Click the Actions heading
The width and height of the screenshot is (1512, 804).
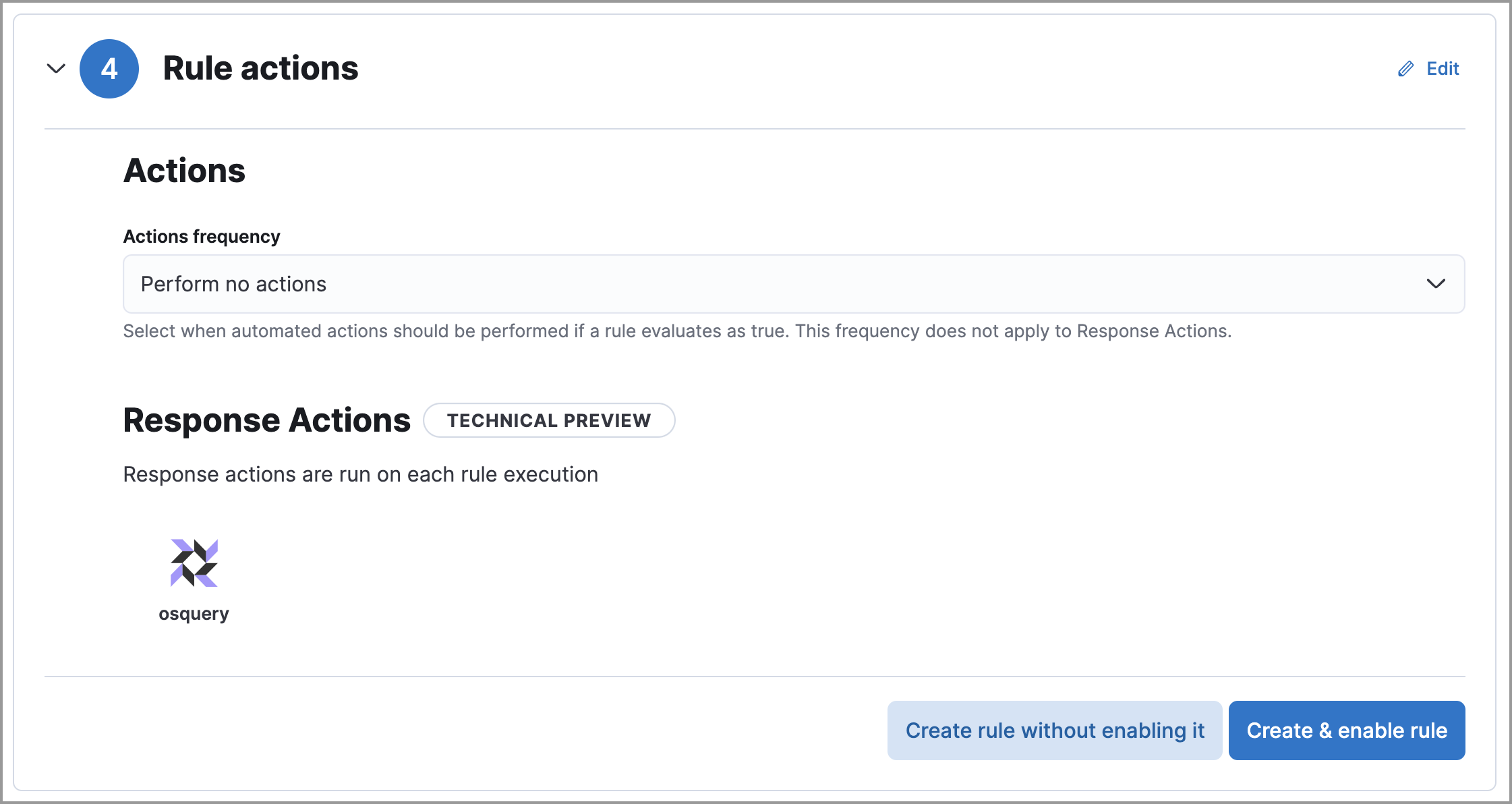pos(184,171)
